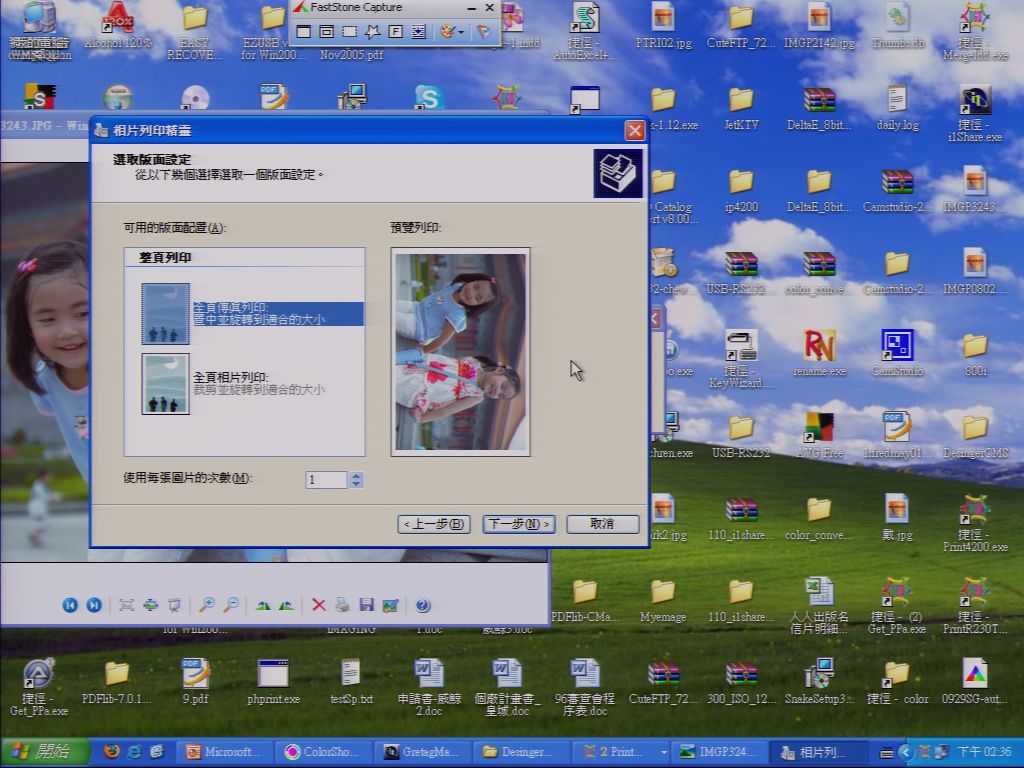
Task: Activate the Capture Scrolling Window icon
Action: pos(419,31)
